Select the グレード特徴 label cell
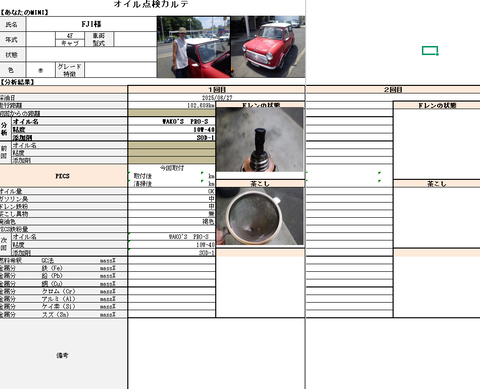Image resolution: width=480 pixels, height=389 pixels. 70,70
